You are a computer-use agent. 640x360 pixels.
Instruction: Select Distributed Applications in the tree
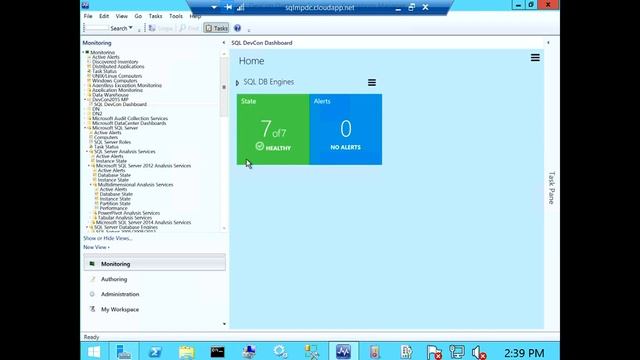tap(118, 67)
